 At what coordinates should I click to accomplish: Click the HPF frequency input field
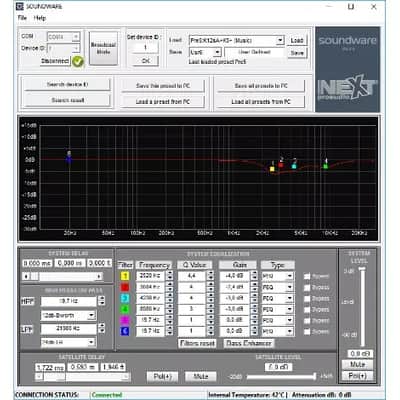pyautogui.click(x=68, y=301)
